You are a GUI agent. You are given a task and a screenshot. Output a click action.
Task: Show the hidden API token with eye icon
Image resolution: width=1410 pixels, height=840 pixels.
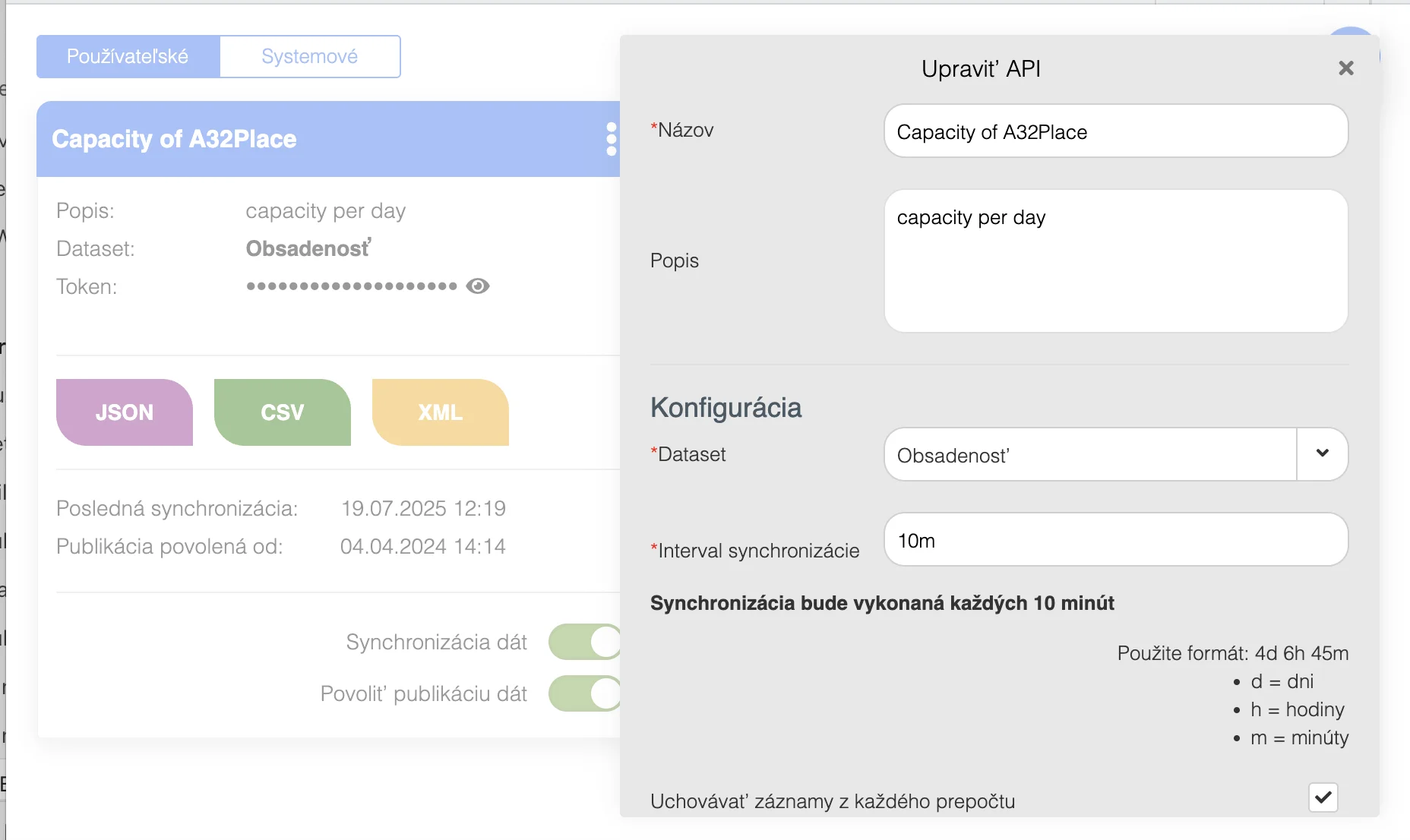[x=478, y=286]
